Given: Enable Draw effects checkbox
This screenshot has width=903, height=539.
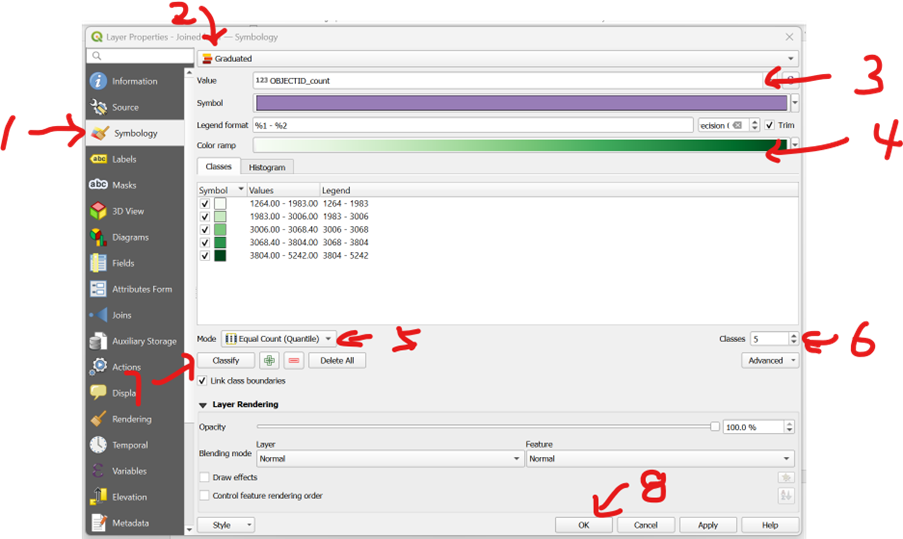Looking at the screenshot, I should pos(204,477).
